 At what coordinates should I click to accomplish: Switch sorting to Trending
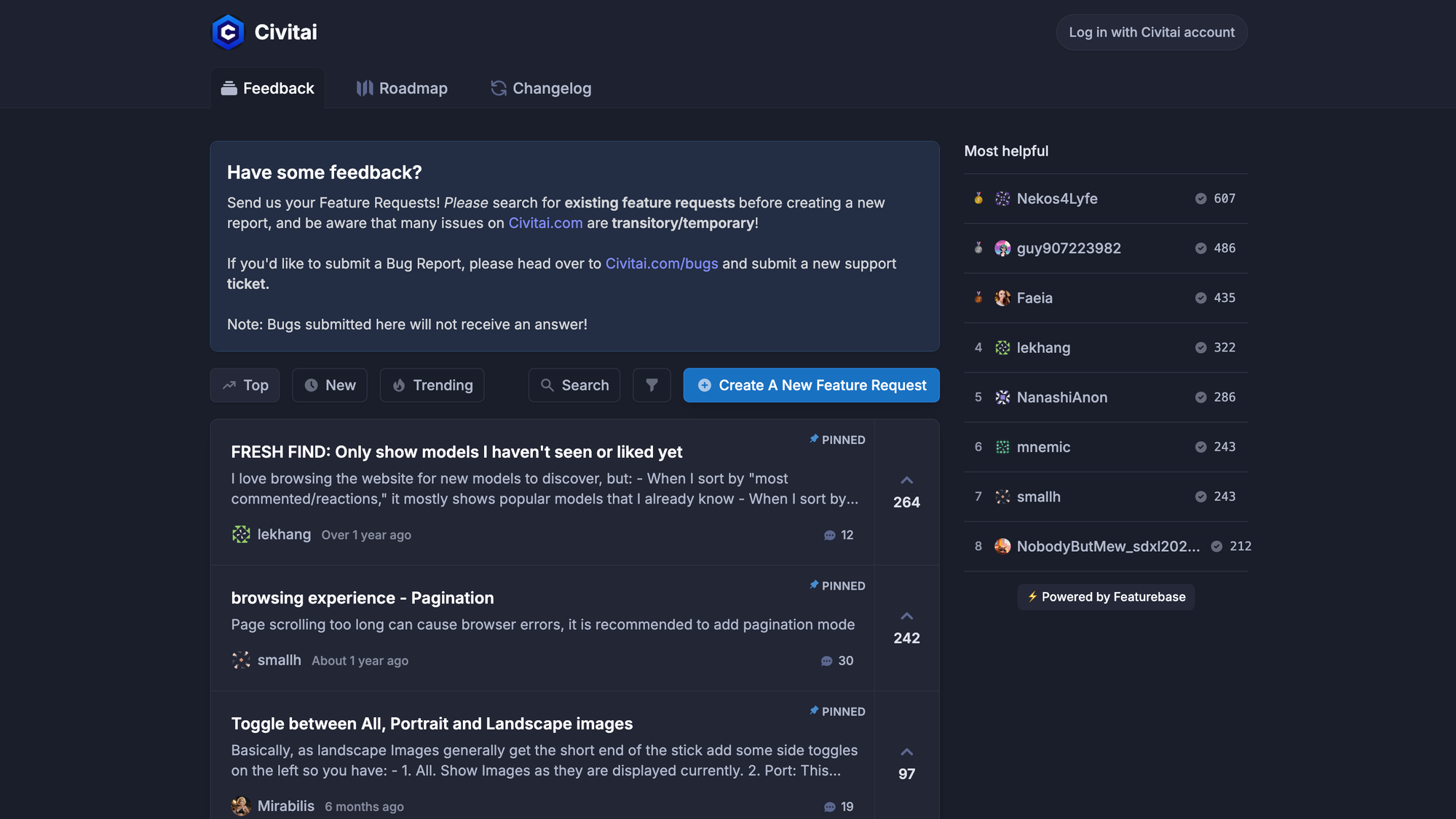tap(432, 385)
